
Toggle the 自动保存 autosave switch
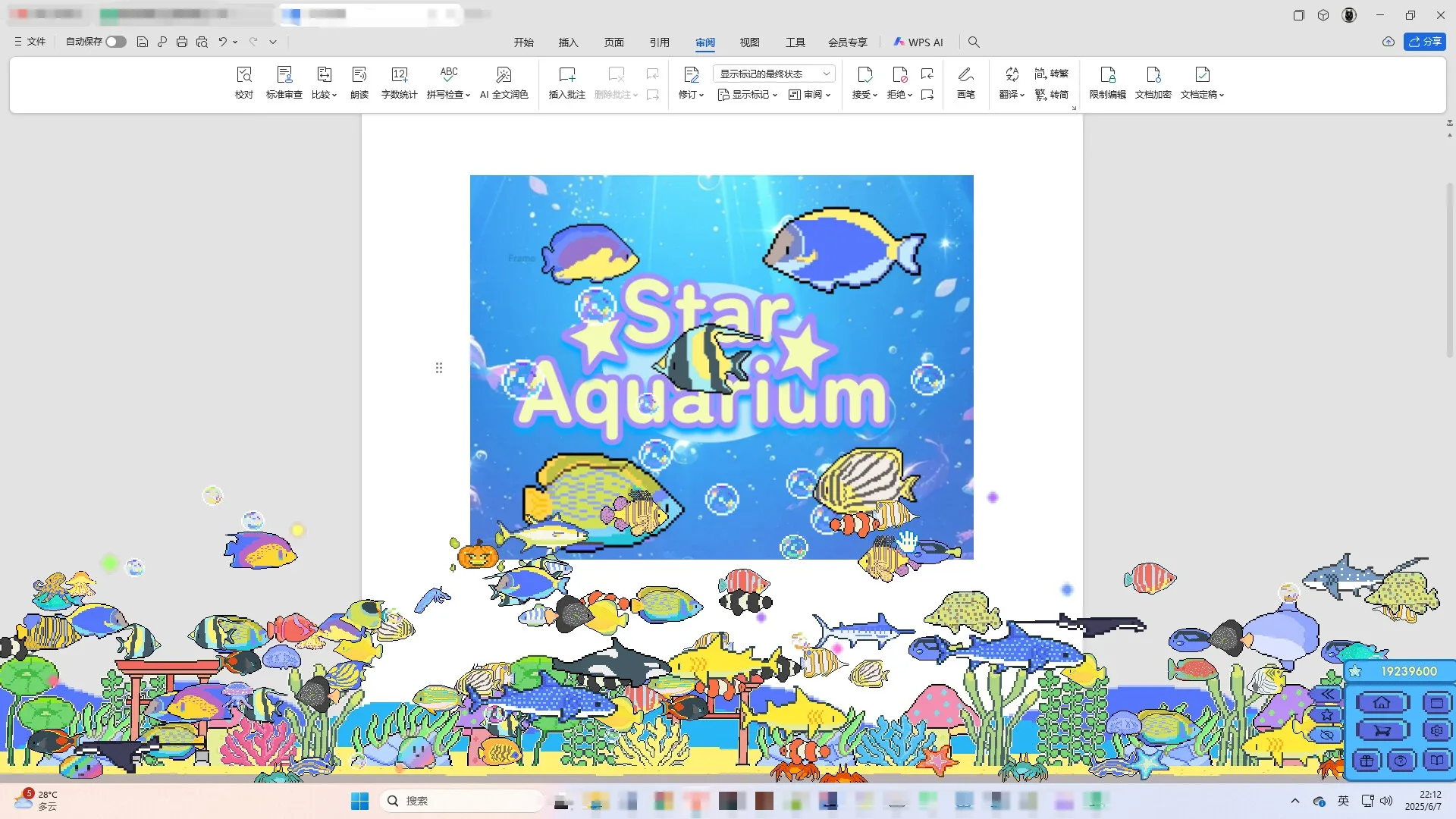[115, 42]
